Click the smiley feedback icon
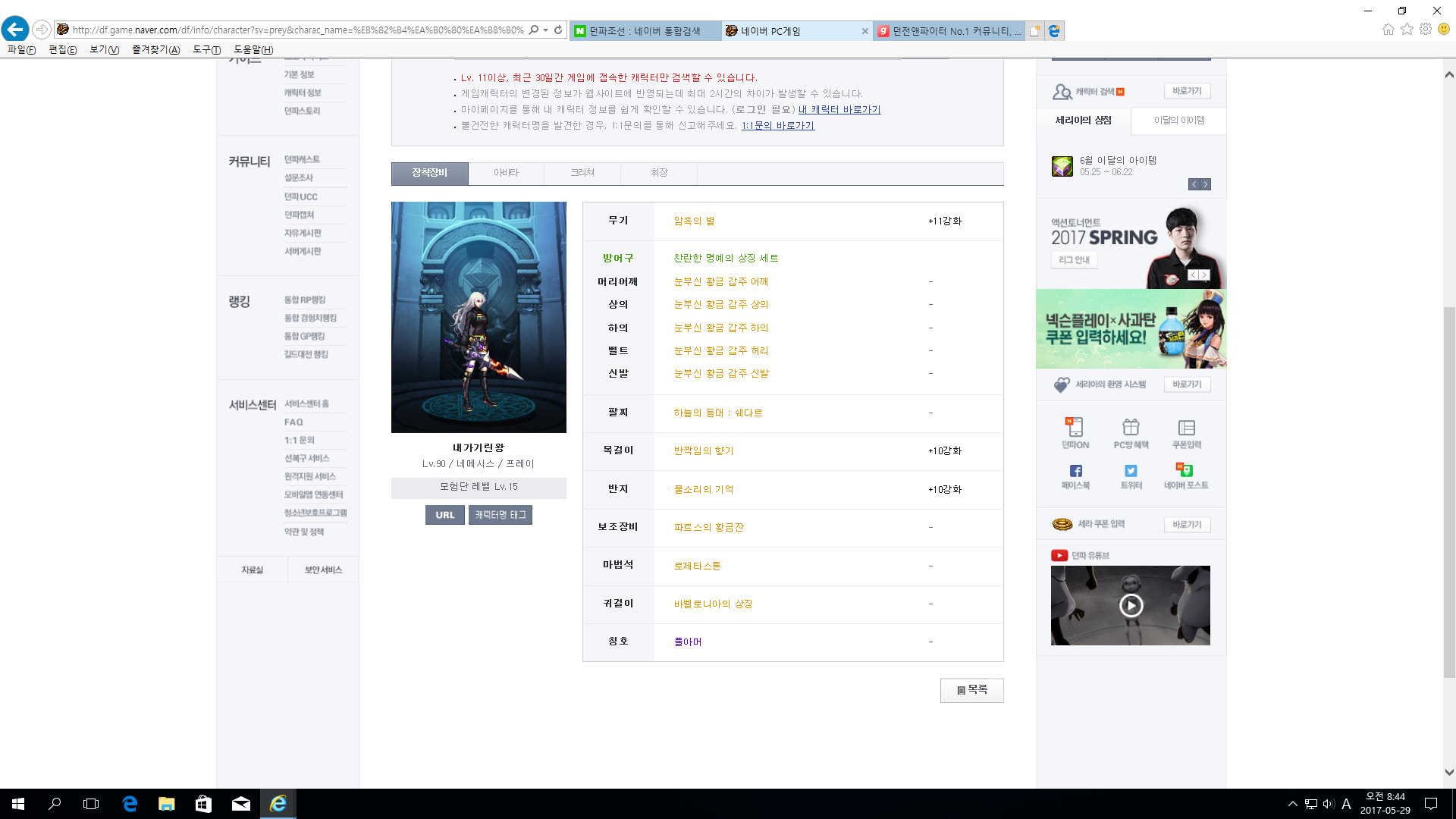Image resolution: width=1456 pixels, height=819 pixels. pos(1444,29)
